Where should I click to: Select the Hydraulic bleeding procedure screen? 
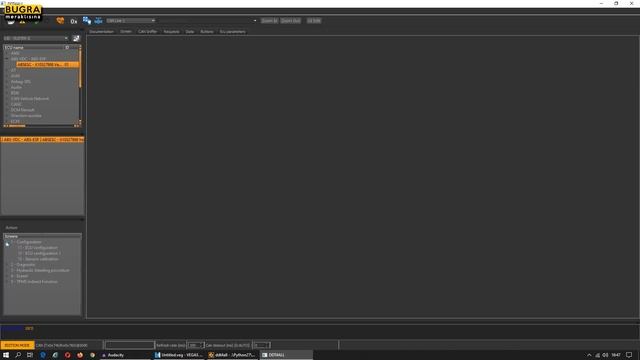tap(43, 270)
